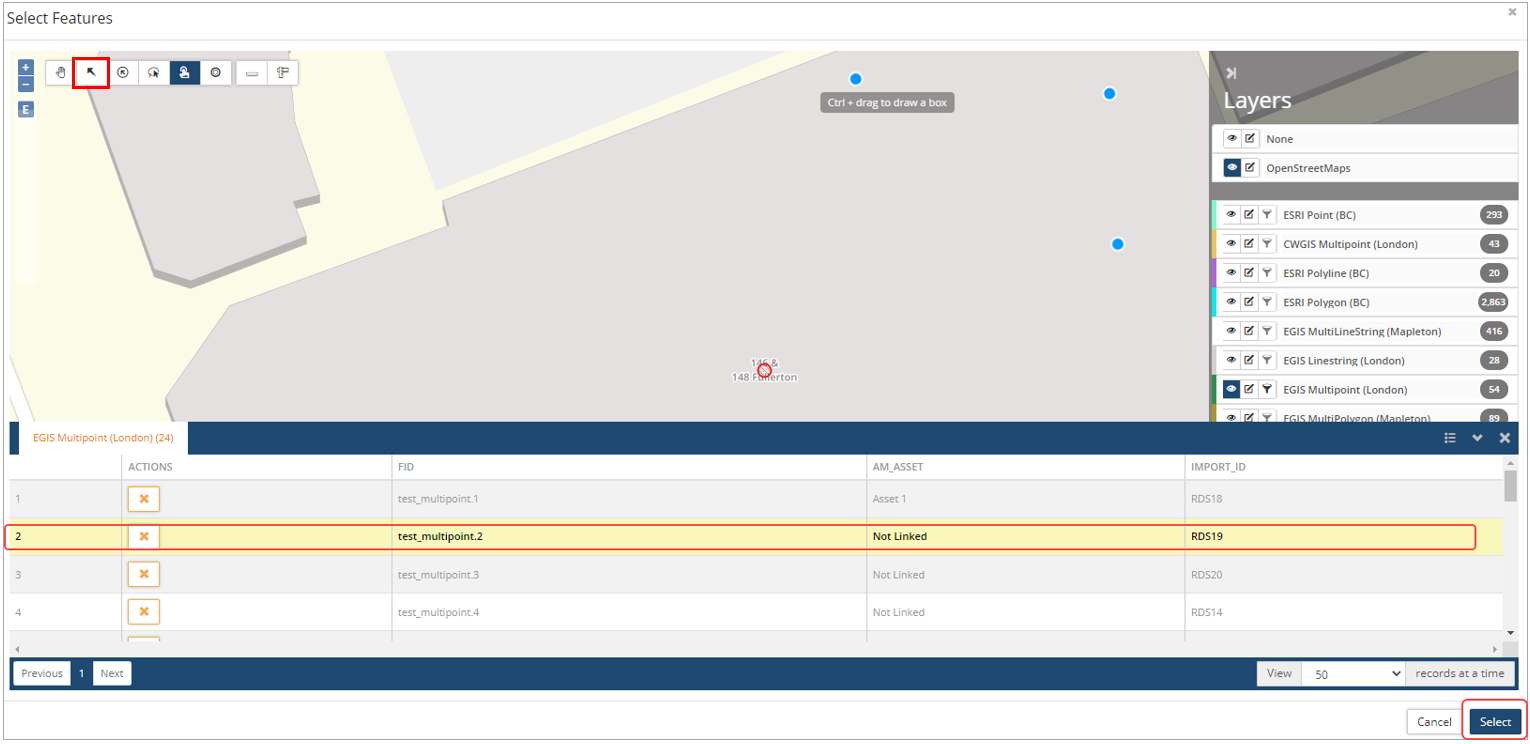This screenshot has width=1530, height=744.
Task: Choose the circled-arrow selection tool
Action: [x=123, y=72]
